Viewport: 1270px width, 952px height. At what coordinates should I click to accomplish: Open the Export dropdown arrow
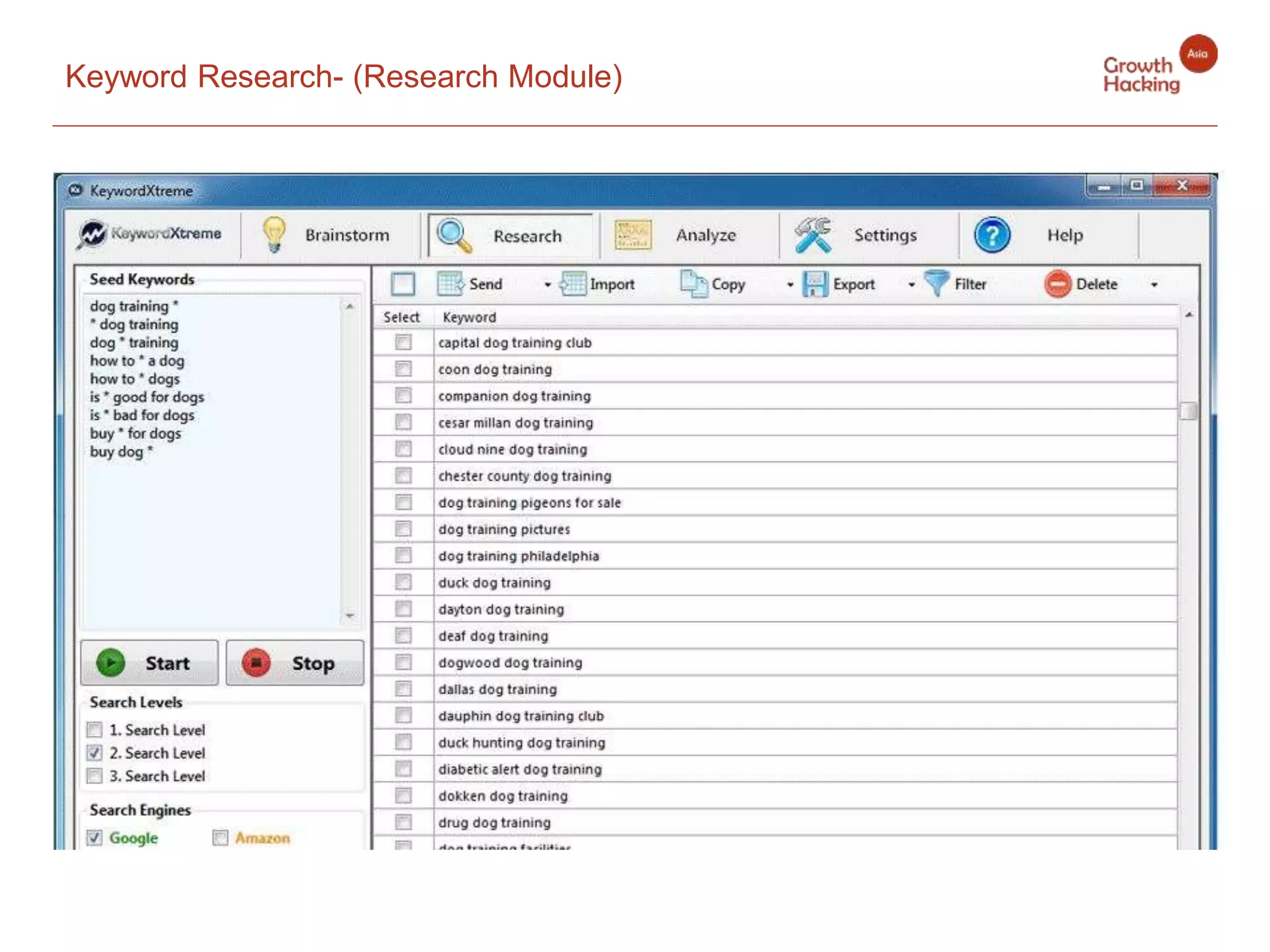click(x=912, y=284)
